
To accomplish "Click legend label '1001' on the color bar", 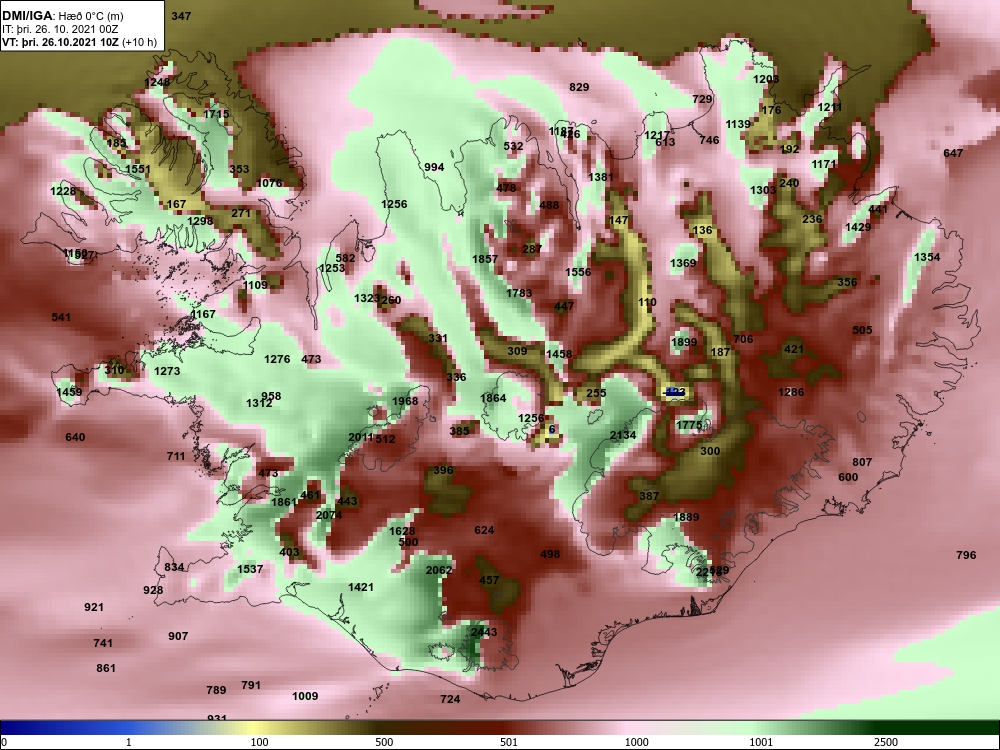I will click(761, 742).
